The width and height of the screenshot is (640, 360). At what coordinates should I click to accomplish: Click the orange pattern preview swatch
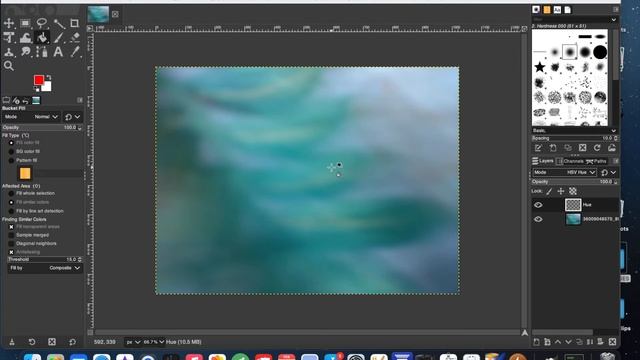[x=25, y=173]
